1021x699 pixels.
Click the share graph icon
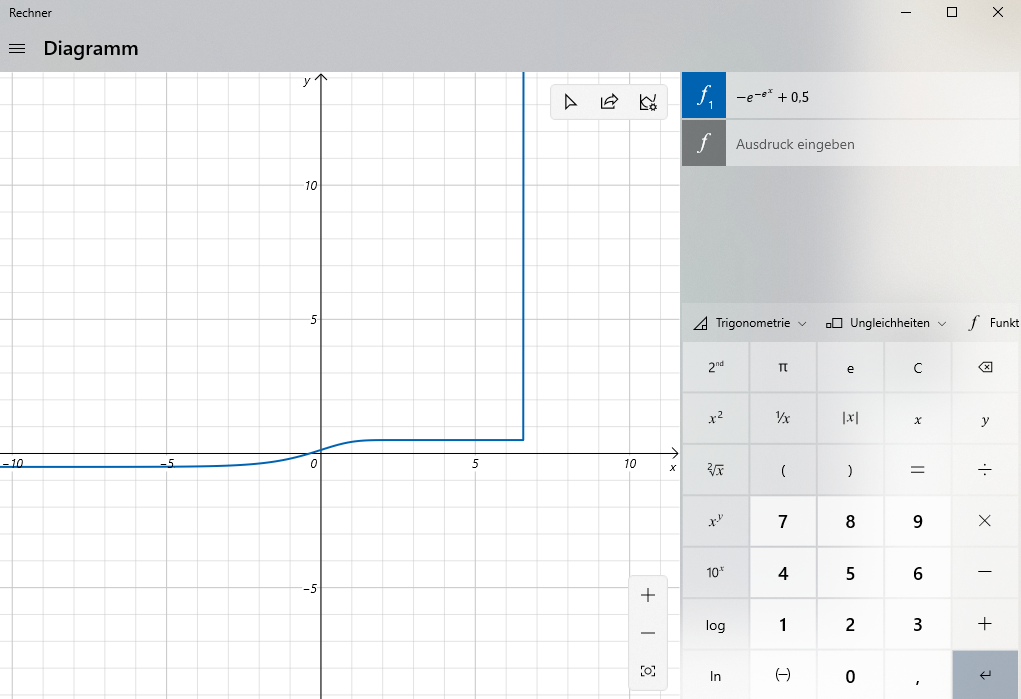pos(609,102)
